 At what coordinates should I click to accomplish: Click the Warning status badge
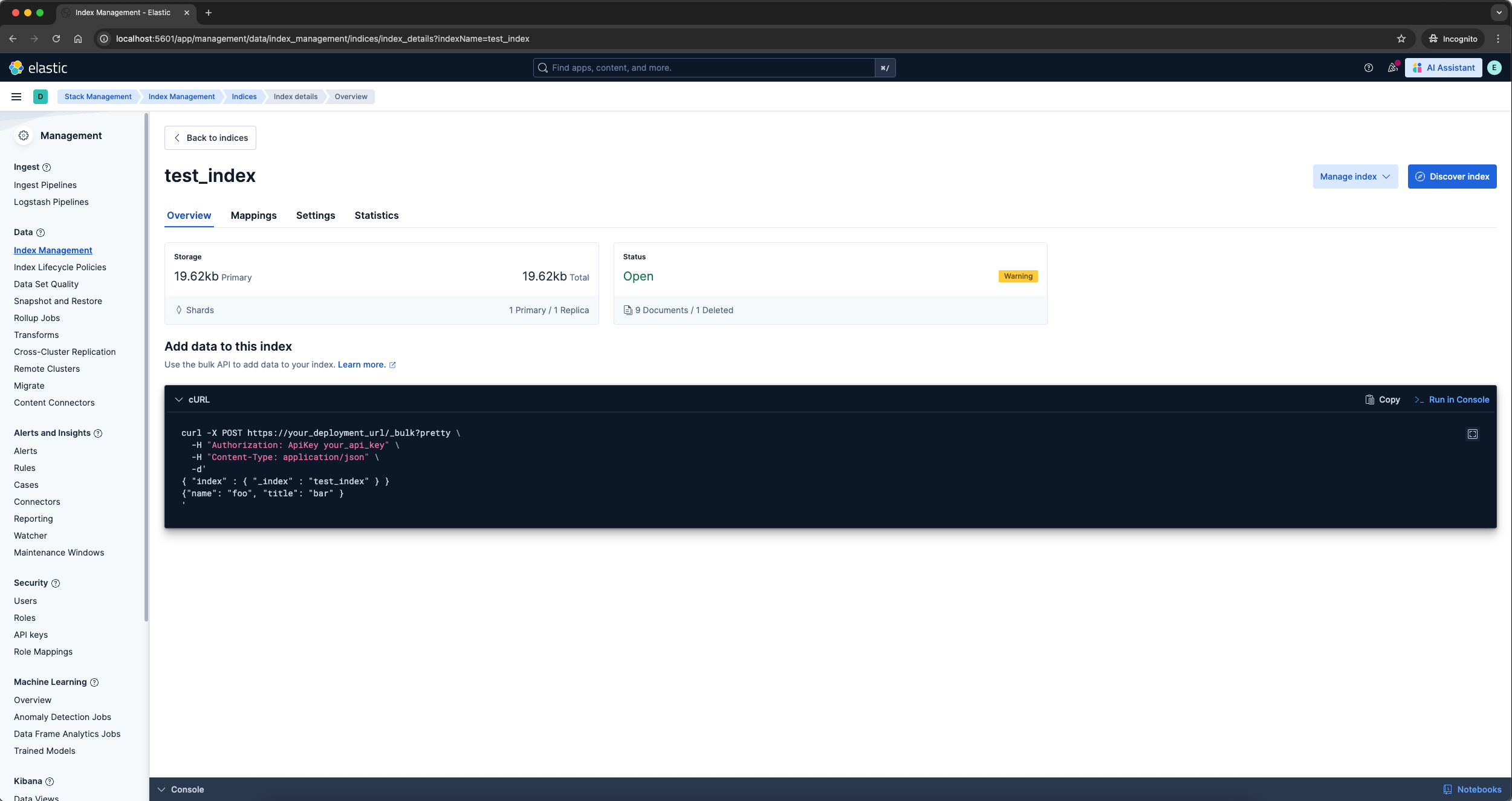click(1017, 276)
